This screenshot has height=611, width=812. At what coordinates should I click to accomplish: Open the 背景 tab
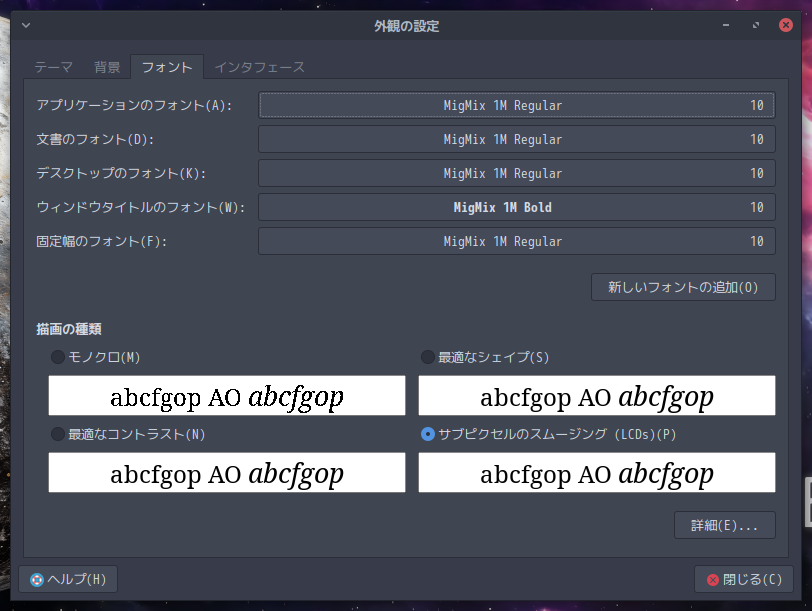point(106,67)
